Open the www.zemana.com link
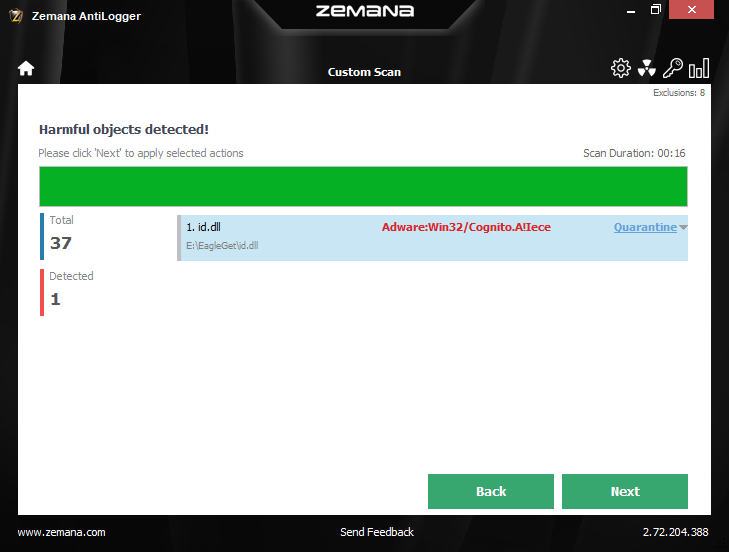The image size is (729, 552). tap(61, 532)
